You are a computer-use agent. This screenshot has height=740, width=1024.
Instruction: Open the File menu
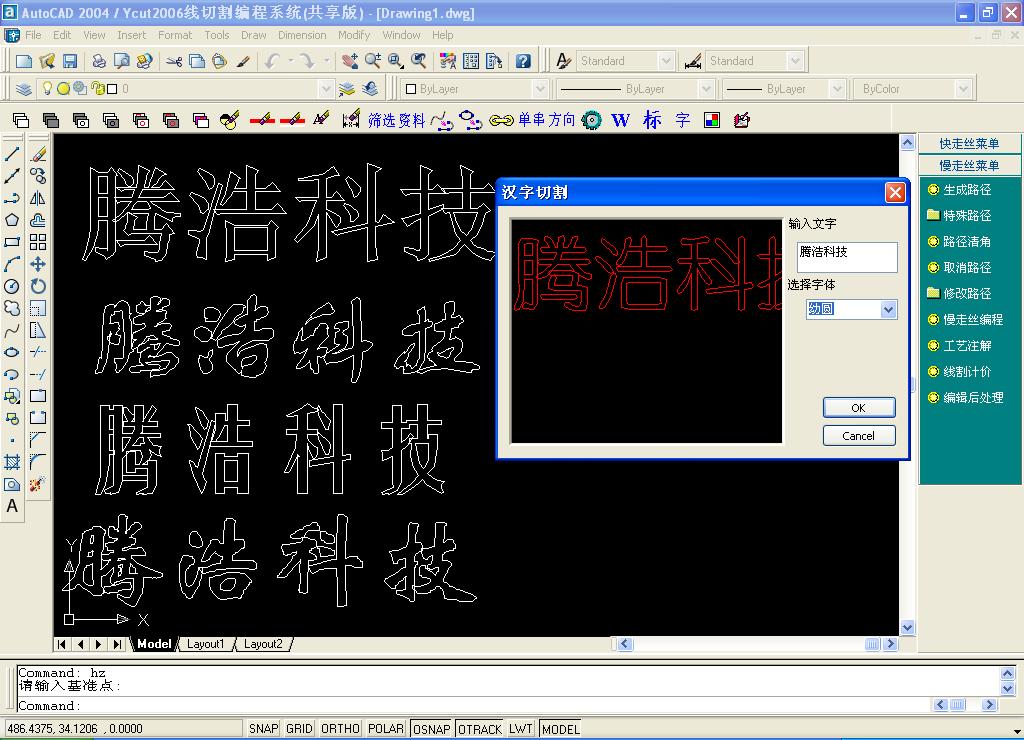pyautogui.click(x=33, y=35)
